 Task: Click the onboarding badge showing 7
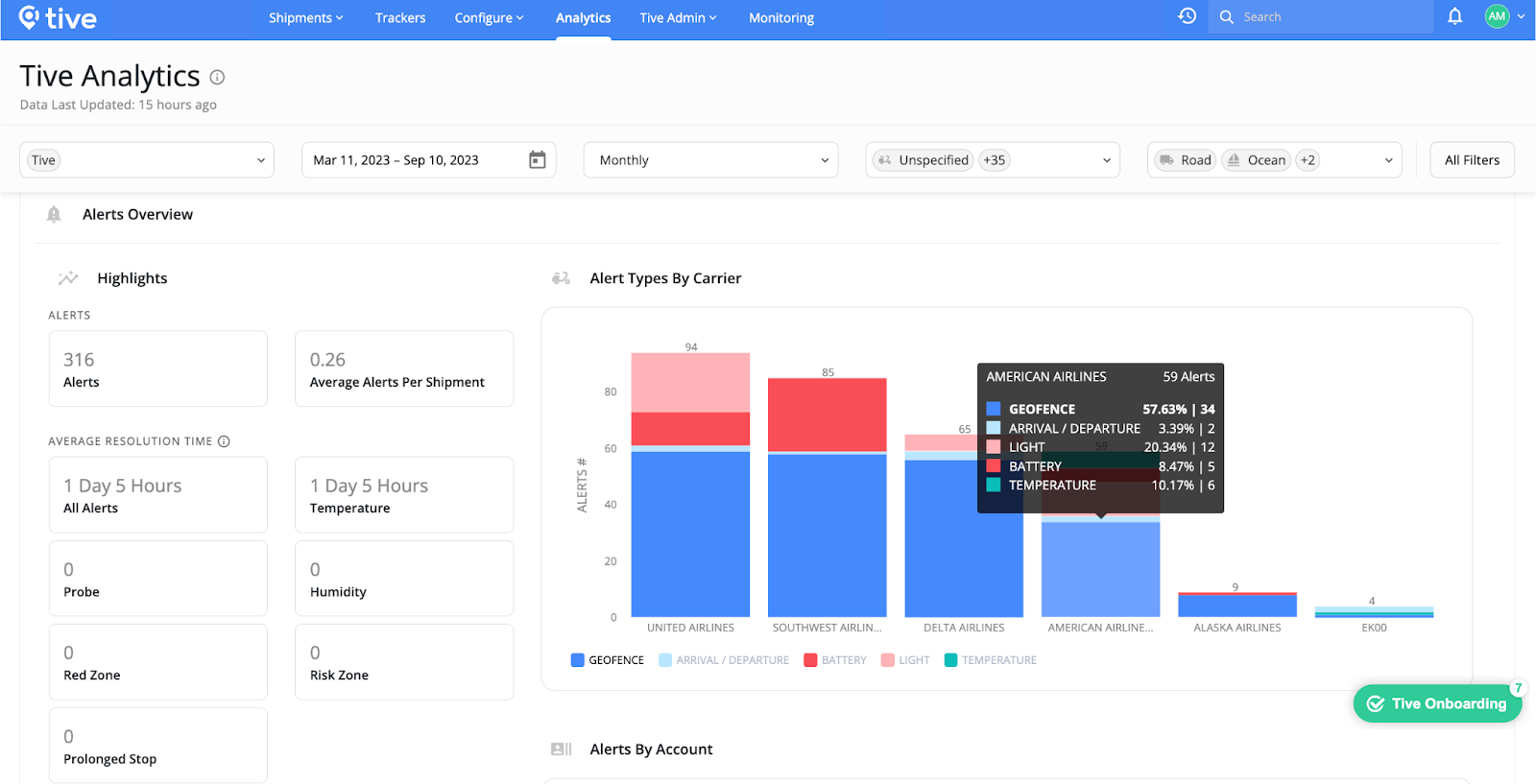1518,687
